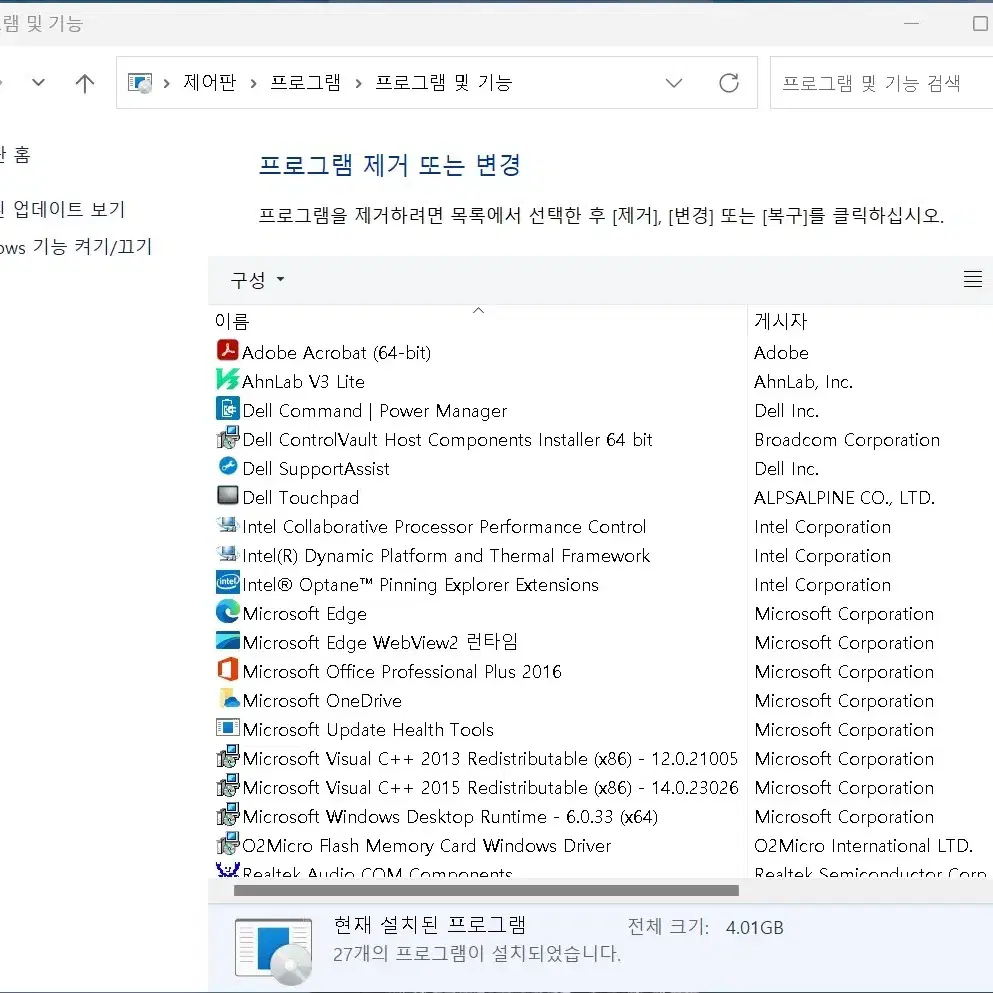The image size is (993, 993).
Task: Click 프로그램 및 기능 in the breadcrumb
Action: [443, 82]
